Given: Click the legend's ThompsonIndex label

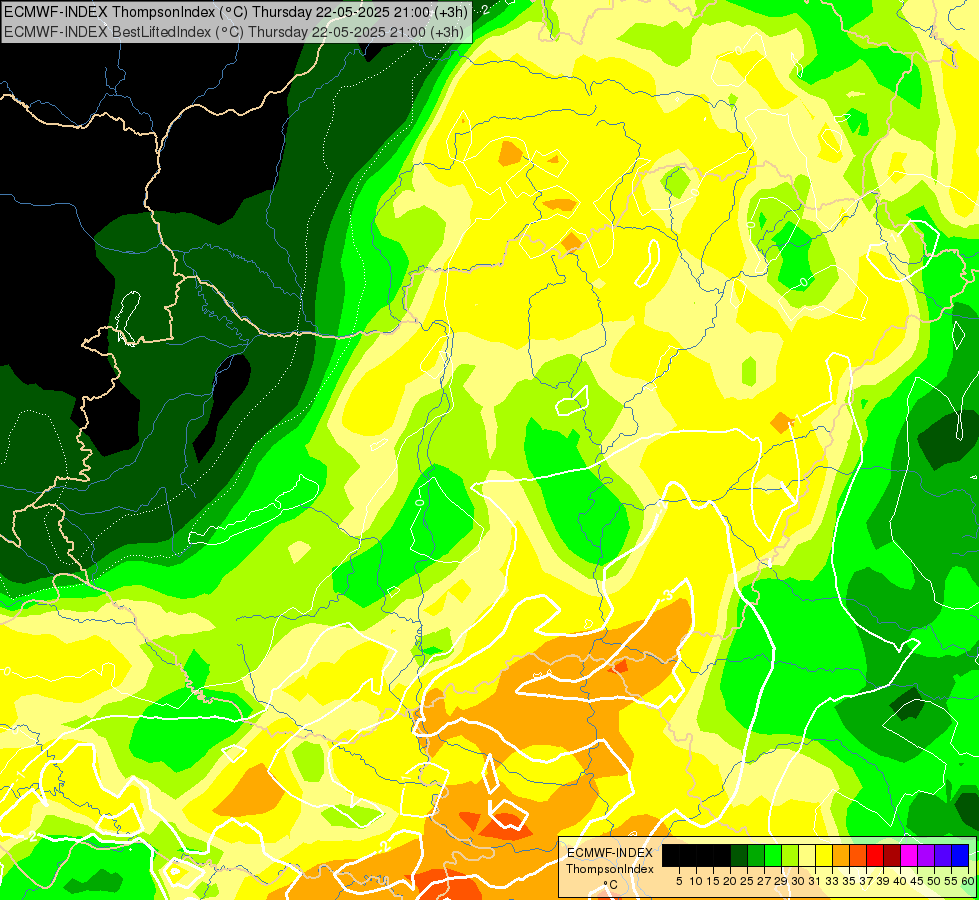Looking at the screenshot, I should [x=610, y=869].
